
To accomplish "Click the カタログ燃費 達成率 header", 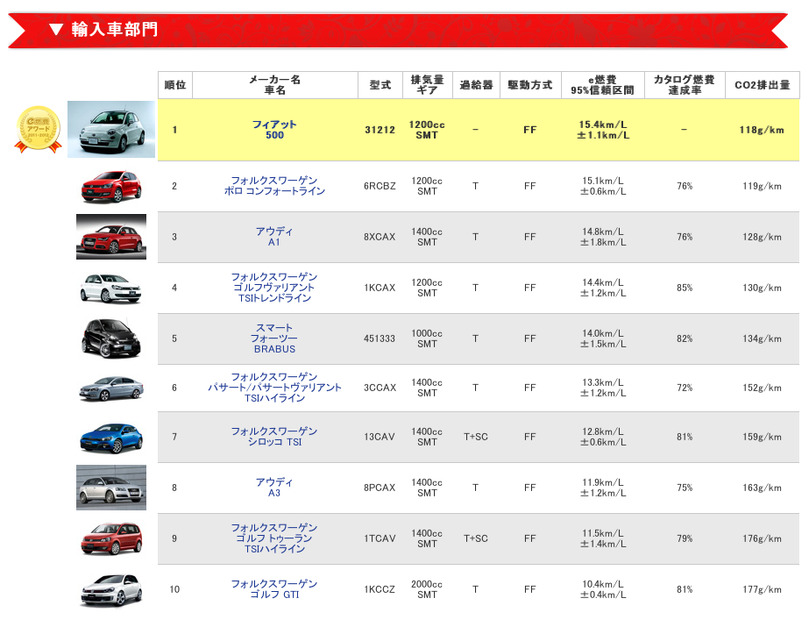I will coord(684,85).
